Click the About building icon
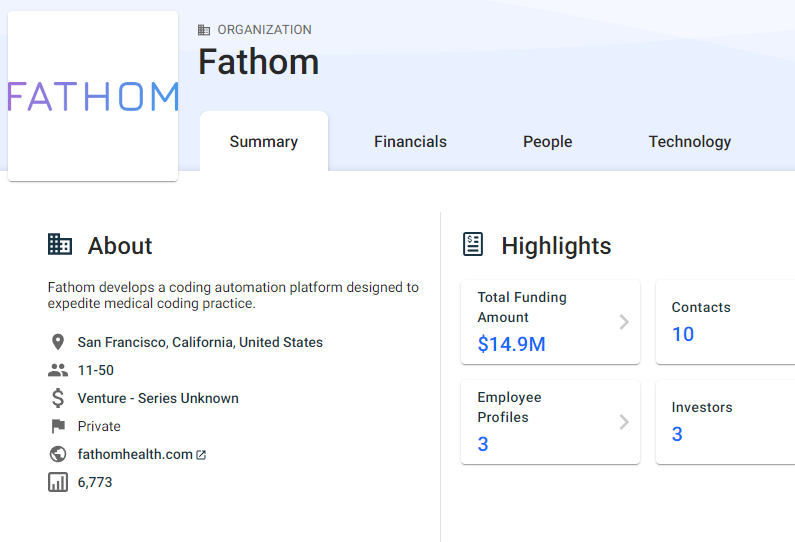795x542 pixels. [60, 244]
